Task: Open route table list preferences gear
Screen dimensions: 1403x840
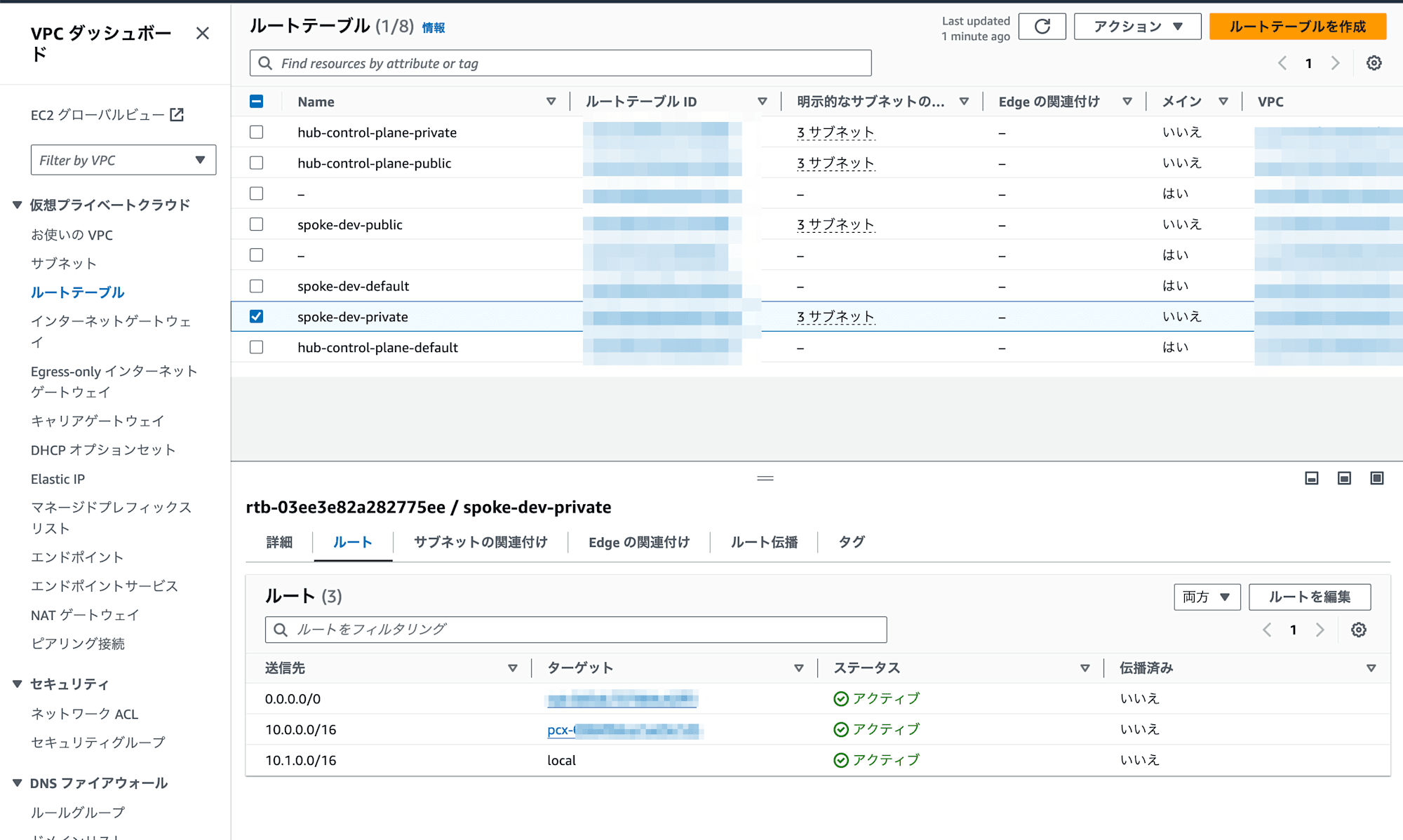Action: tap(1374, 63)
